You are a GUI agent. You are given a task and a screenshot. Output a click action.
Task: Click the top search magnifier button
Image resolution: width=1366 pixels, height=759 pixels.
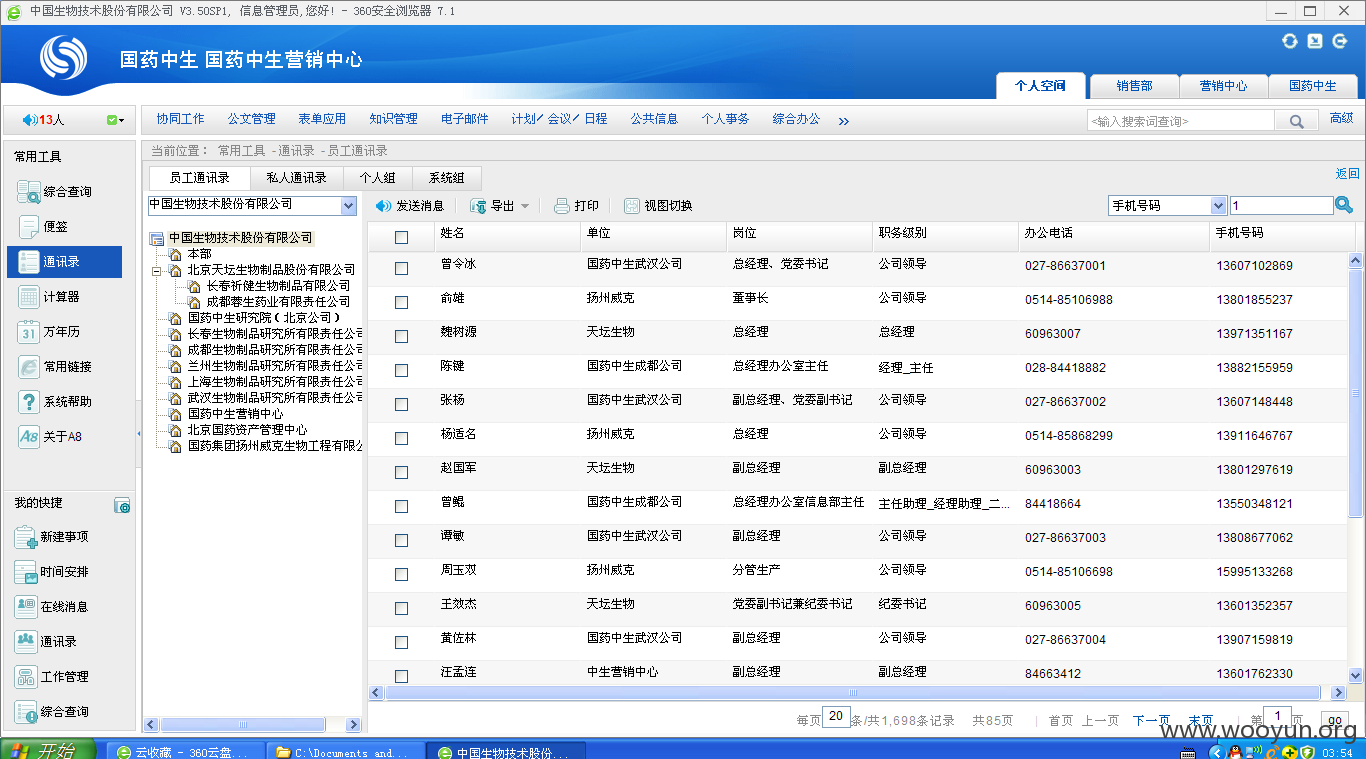1296,121
